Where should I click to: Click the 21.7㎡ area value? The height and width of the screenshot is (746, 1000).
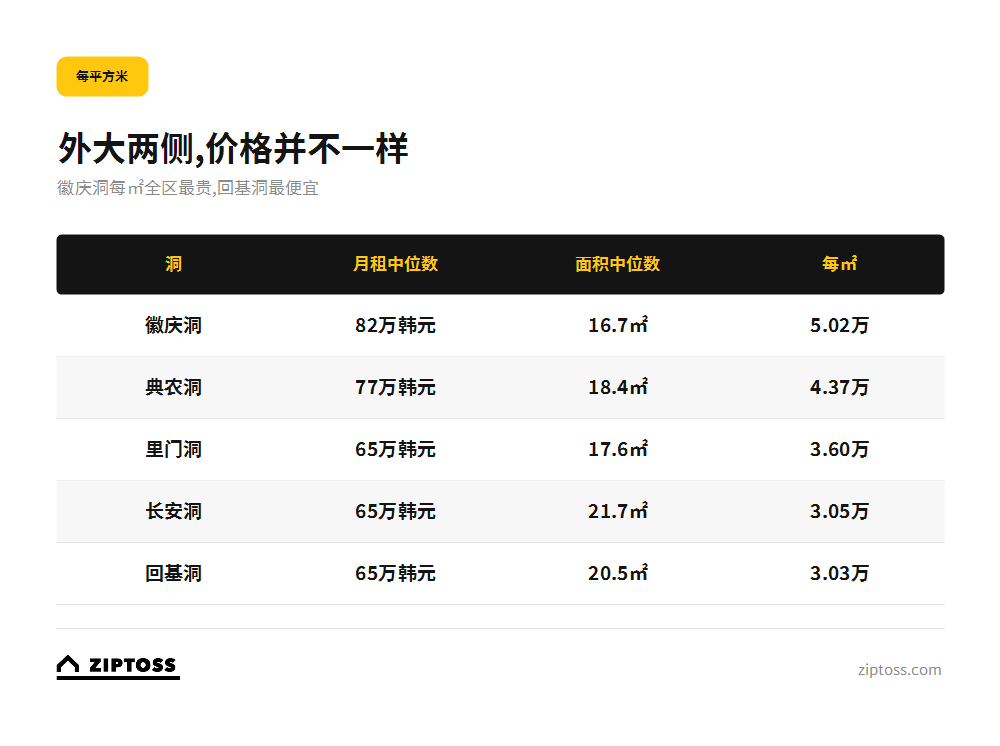[x=617, y=511]
